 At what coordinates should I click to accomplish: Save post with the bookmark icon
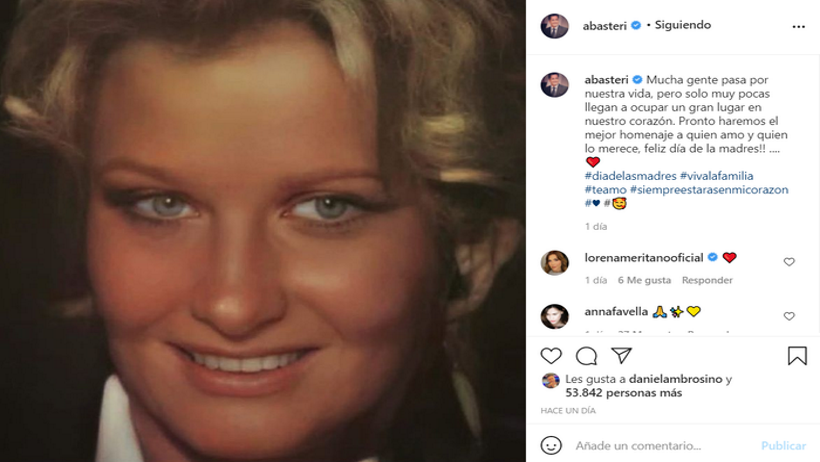[x=797, y=356]
